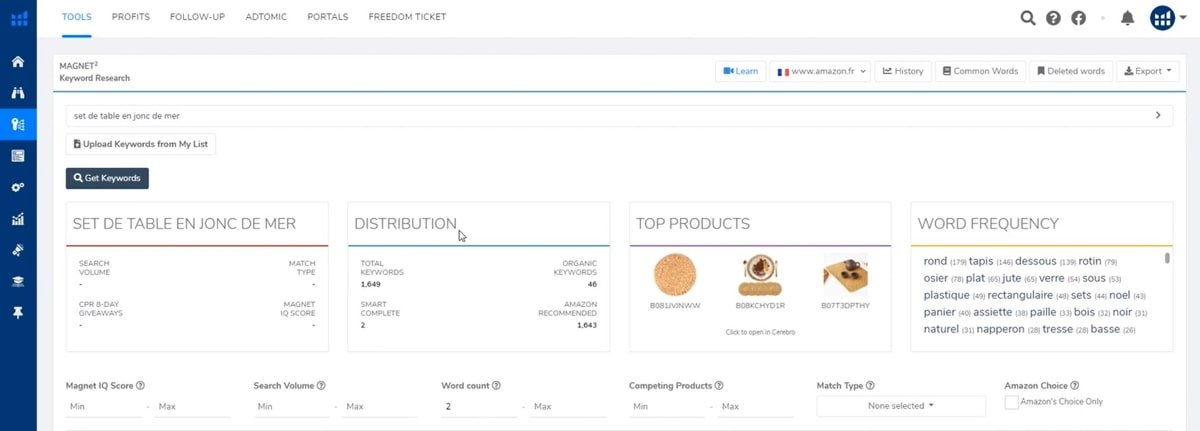Click the Get Keywords button
Viewport: 1200px width, 431px height.
pos(107,178)
